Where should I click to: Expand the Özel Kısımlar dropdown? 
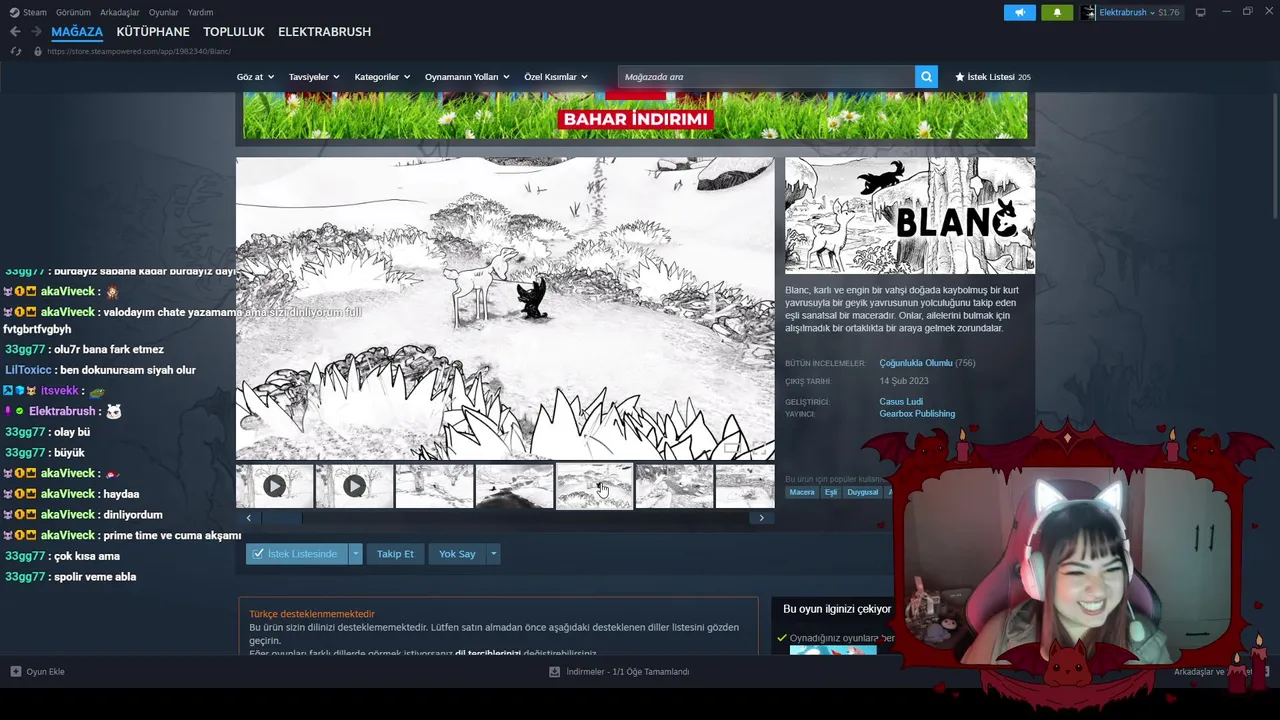pos(556,77)
